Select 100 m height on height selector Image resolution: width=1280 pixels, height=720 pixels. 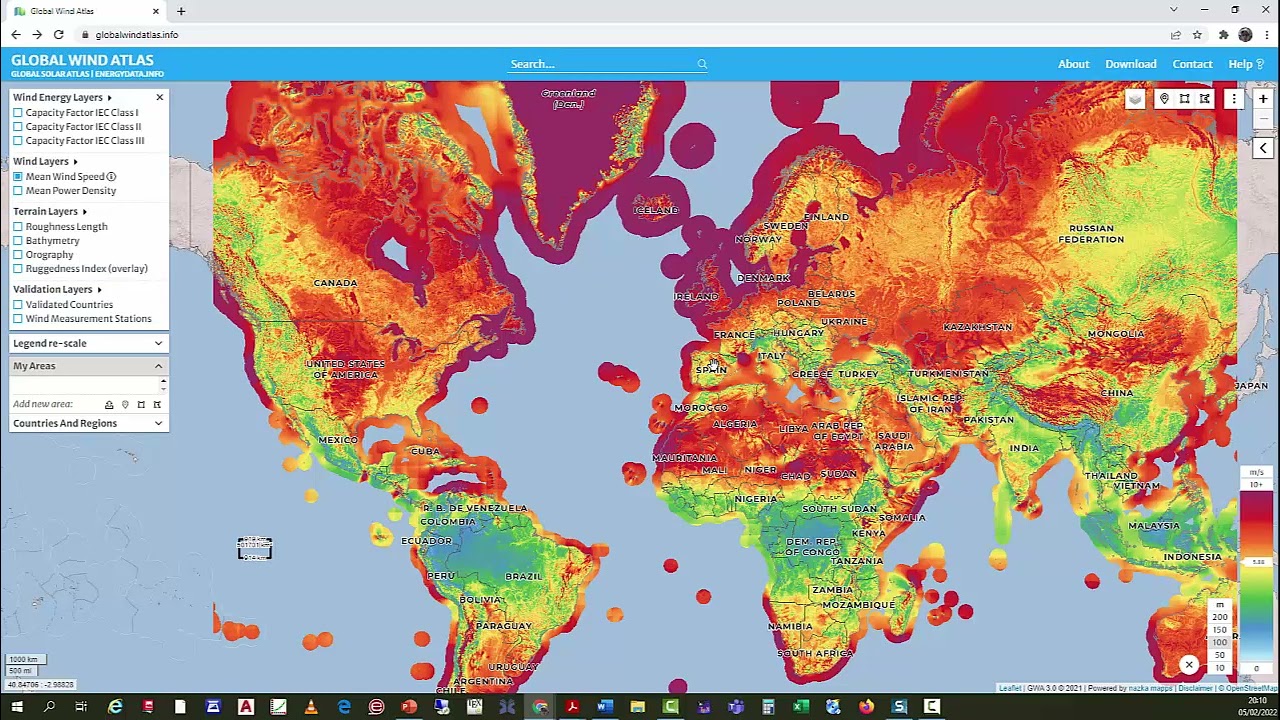click(1220, 642)
